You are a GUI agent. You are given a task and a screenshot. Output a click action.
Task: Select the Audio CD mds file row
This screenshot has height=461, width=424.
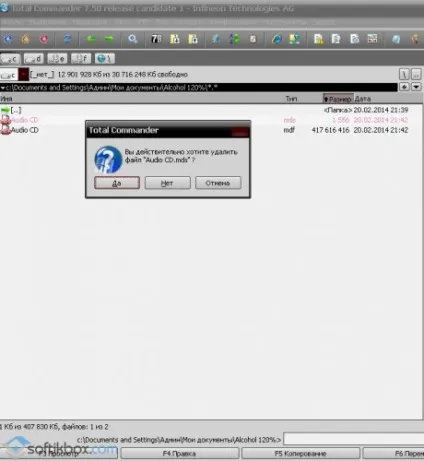211,120
